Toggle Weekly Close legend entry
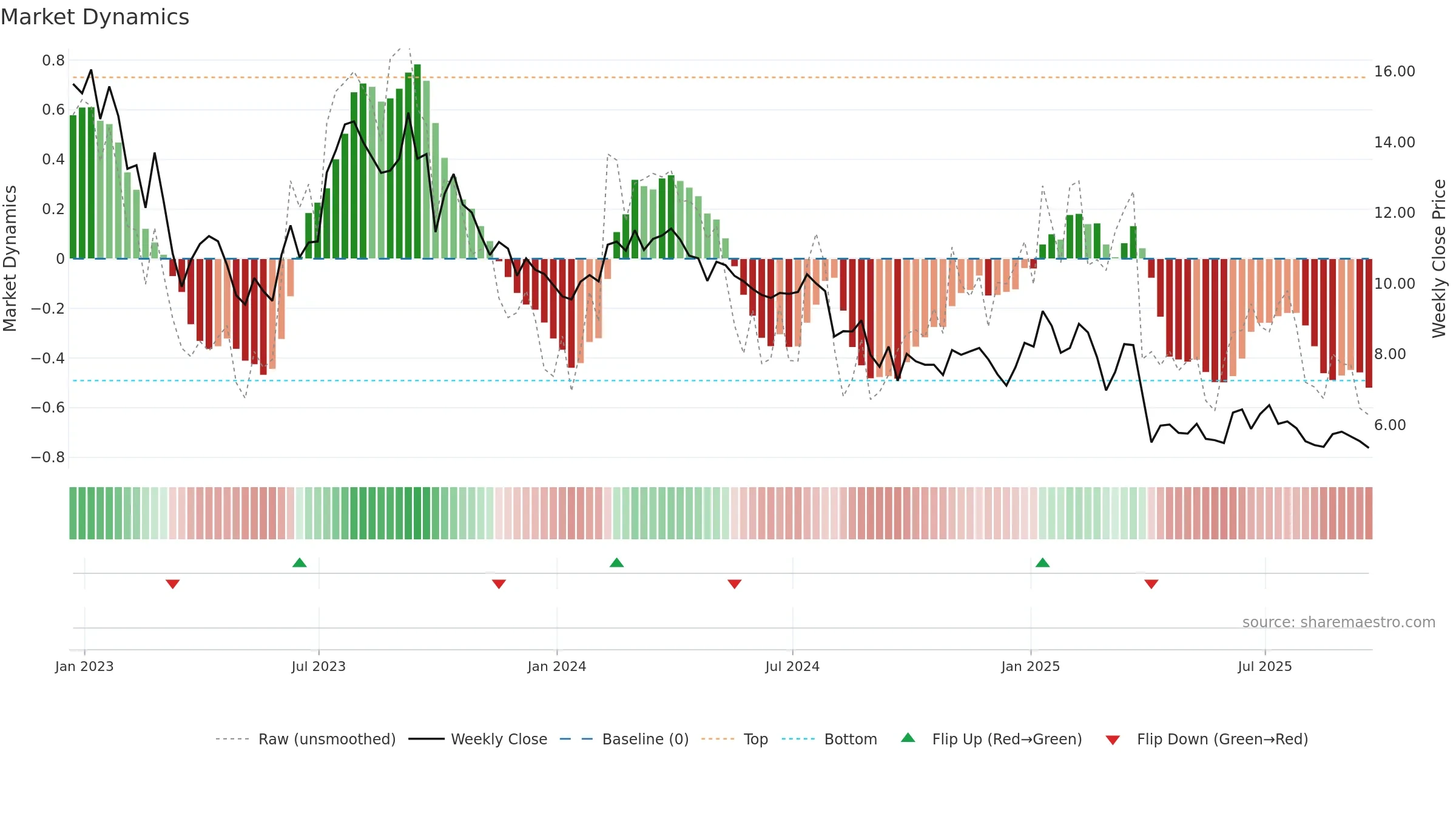This screenshot has width=1456, height=819. [477, 739]
